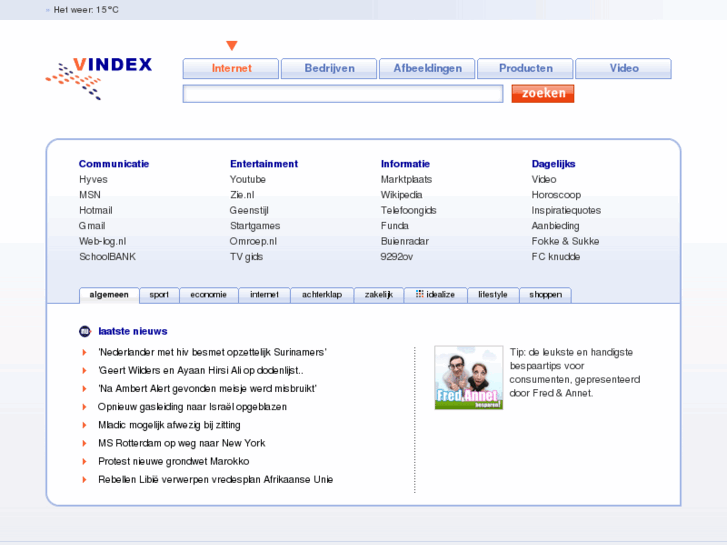This screenshot has height=545, width=727.
Task: Open Mladic afwezig bij zitting headline
Action: click(169, 425)
